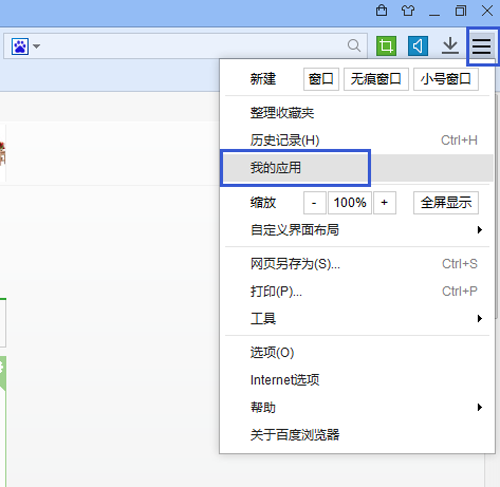Open 历史记录(H) from the menu
This screenshot has height=487, width=500.
357,140
